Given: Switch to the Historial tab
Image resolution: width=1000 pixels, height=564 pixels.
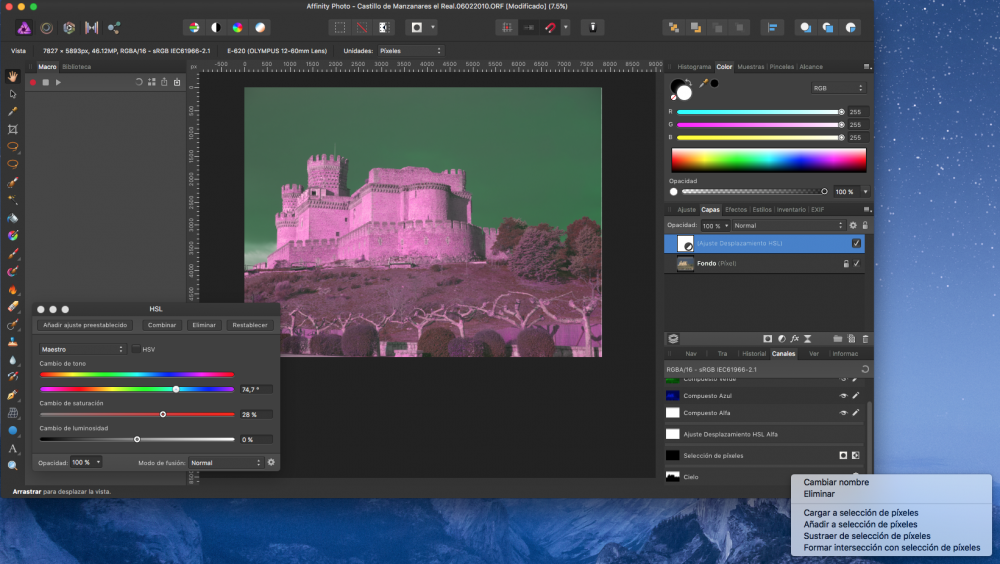Looking at the screenshot, I should coord(752,353).
